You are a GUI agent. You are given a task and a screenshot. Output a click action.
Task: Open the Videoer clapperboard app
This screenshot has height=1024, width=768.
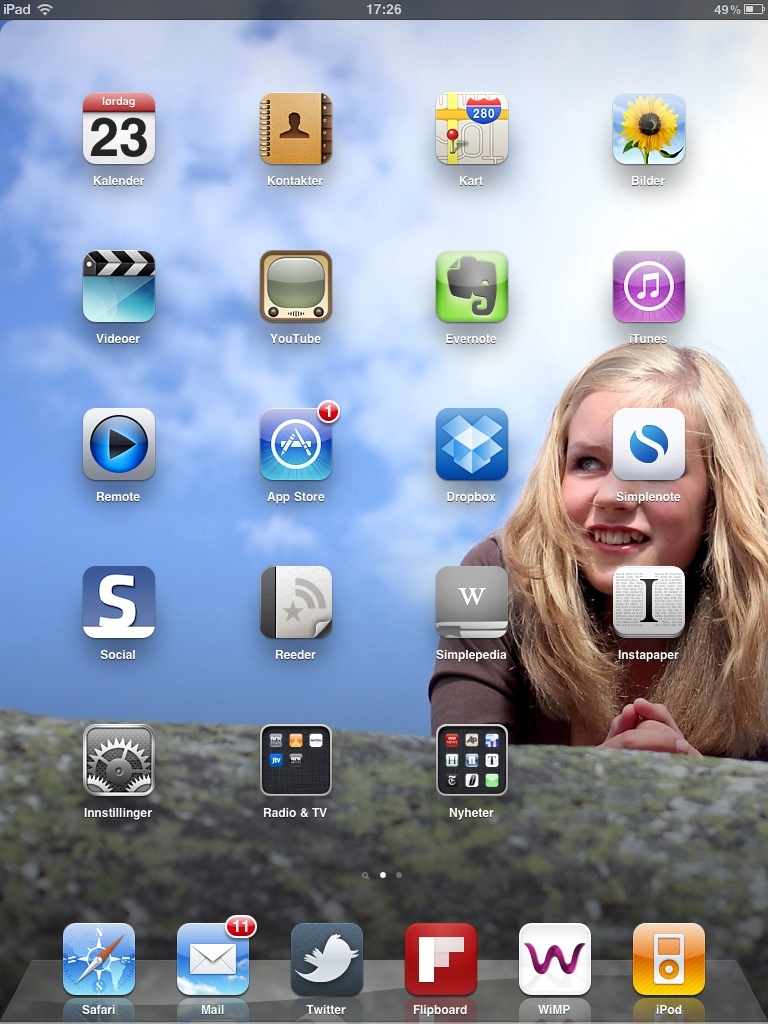pyautogui.click(x=119, y=286)
